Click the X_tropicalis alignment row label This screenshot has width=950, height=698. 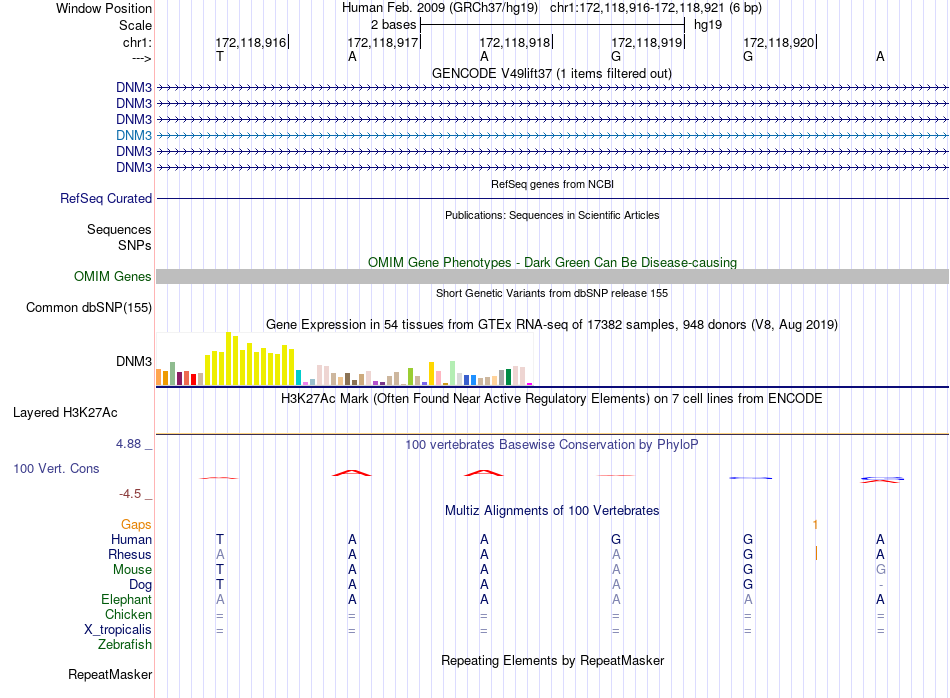[x=118, y=630]
